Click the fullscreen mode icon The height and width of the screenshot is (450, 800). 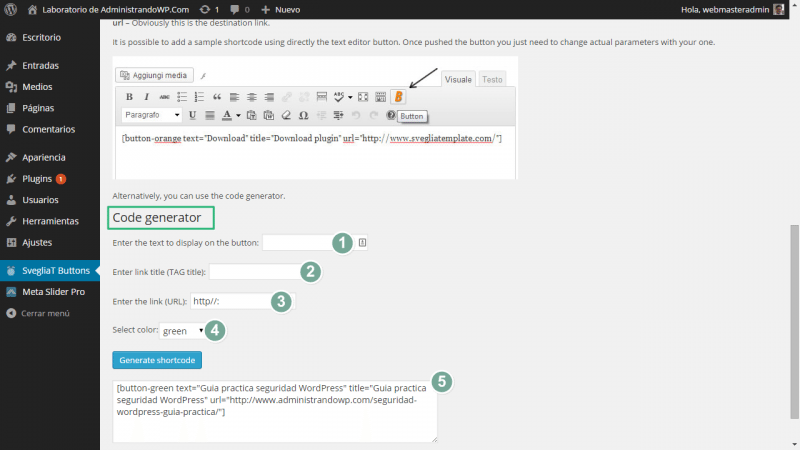point(363,96)
